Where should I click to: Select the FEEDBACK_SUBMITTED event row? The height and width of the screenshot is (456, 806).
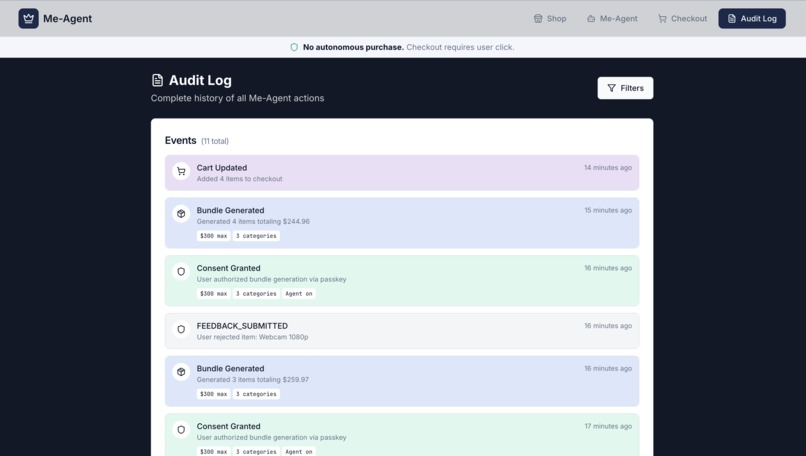pyautogui.click(x=402, y=331)
